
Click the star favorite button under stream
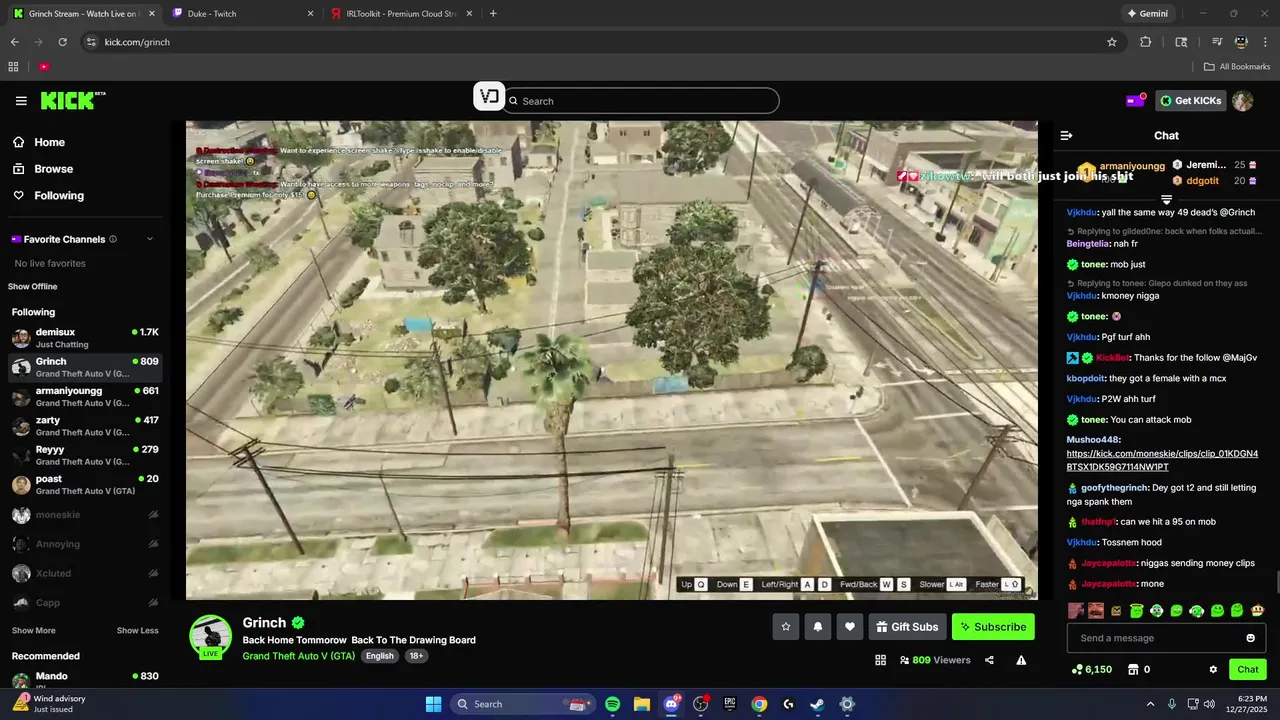coord(786,627)
